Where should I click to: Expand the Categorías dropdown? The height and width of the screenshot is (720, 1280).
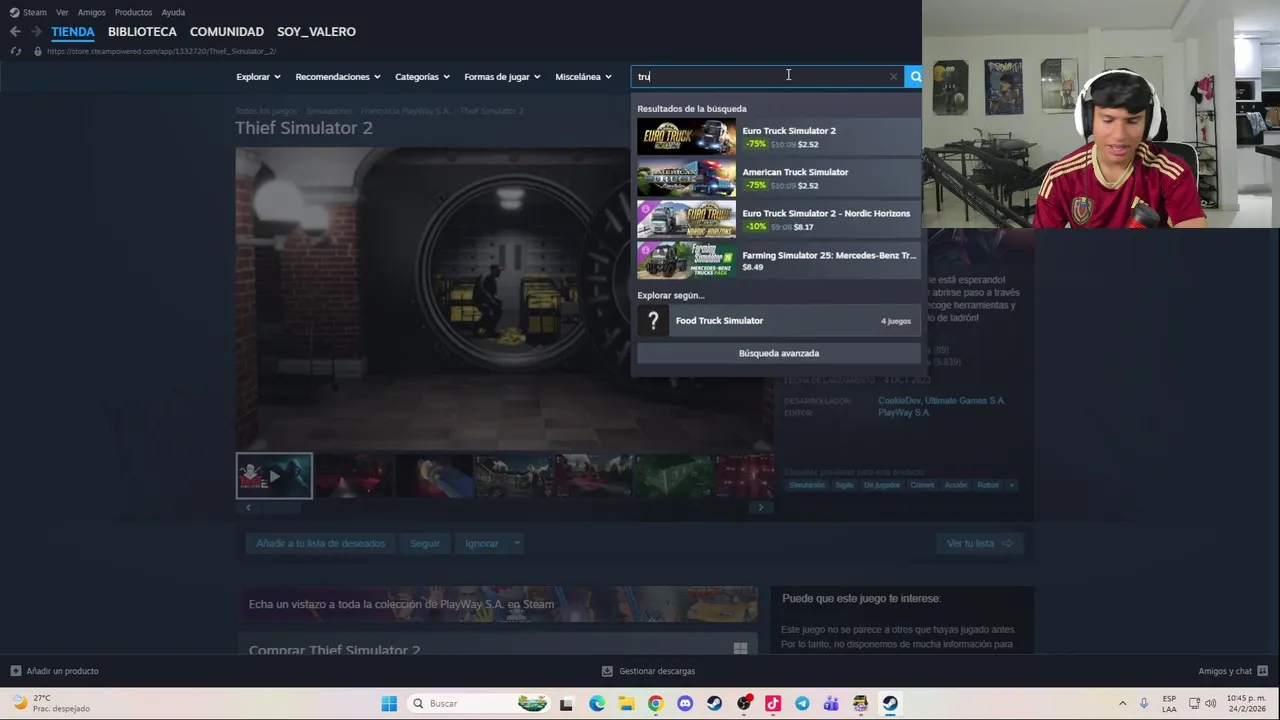tap(422, 77)
